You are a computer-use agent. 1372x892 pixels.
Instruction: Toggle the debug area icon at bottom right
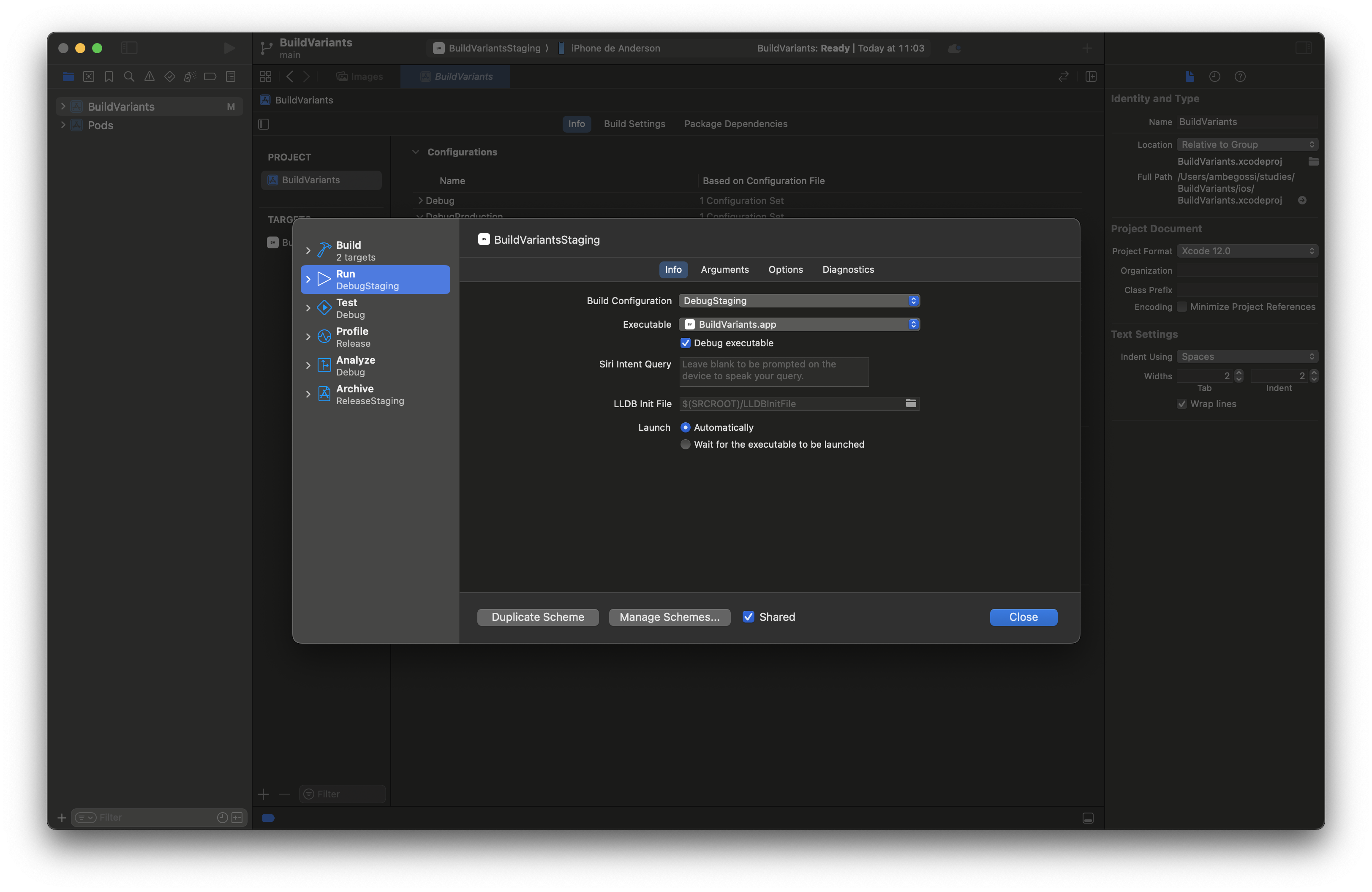point(1088,818)
